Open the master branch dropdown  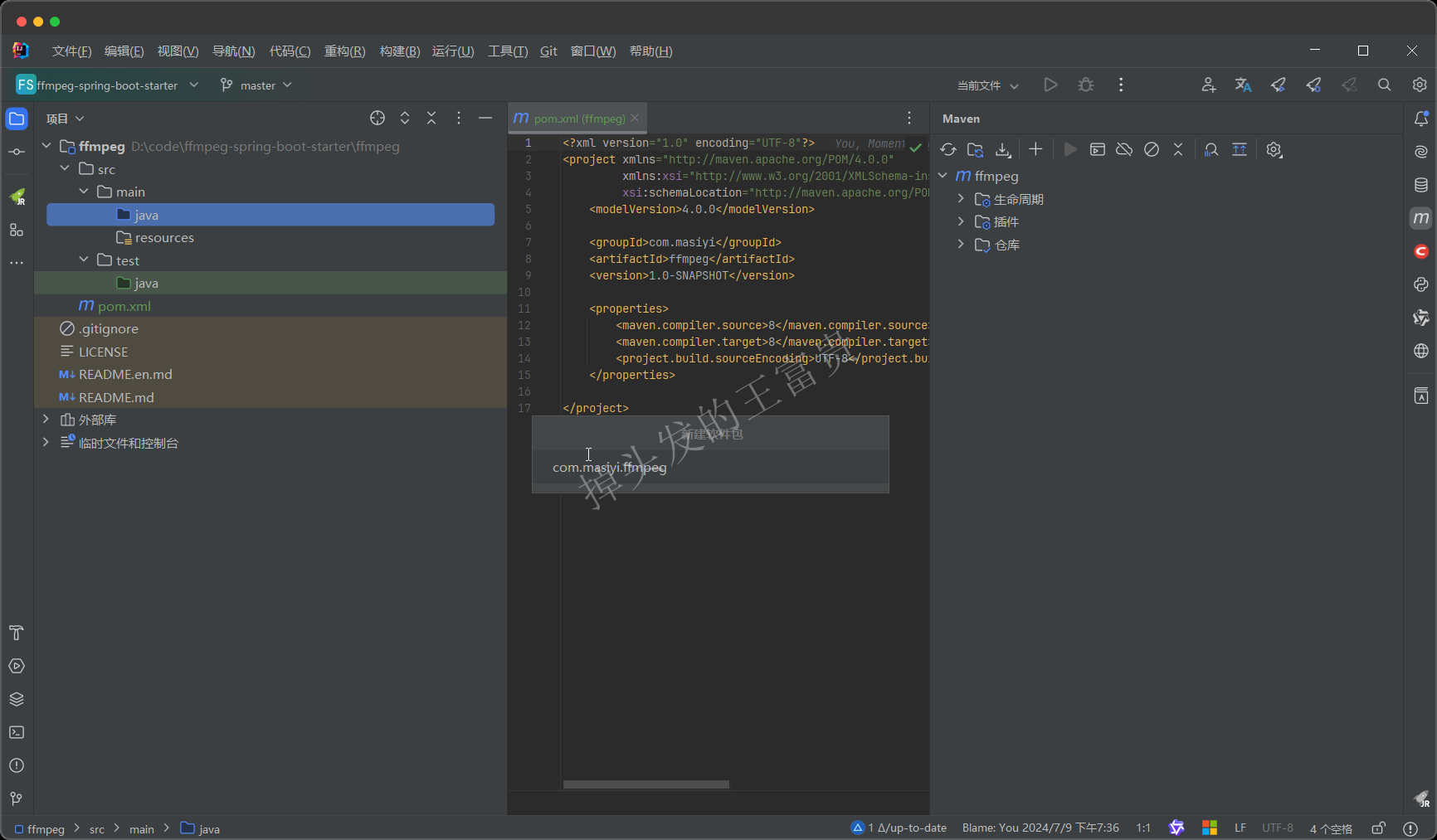[256, 85]
